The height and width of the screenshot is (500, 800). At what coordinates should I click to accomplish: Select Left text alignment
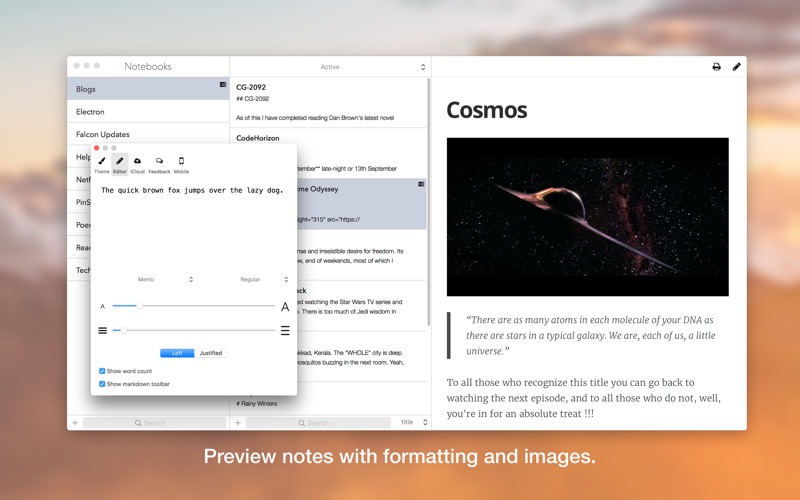pyautogui.click(x=177, y=353)
